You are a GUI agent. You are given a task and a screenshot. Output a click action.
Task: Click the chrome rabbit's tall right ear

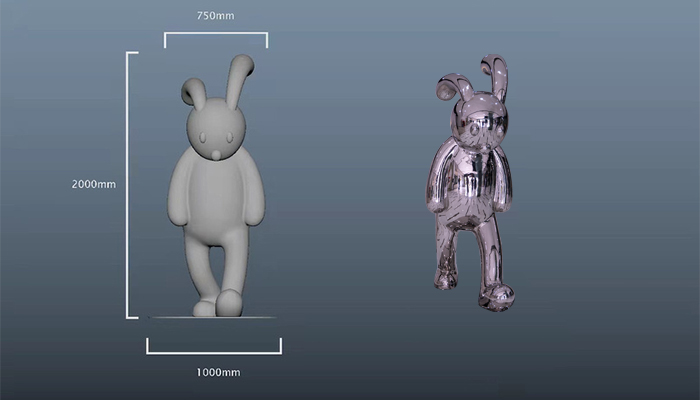click(496, 77)
